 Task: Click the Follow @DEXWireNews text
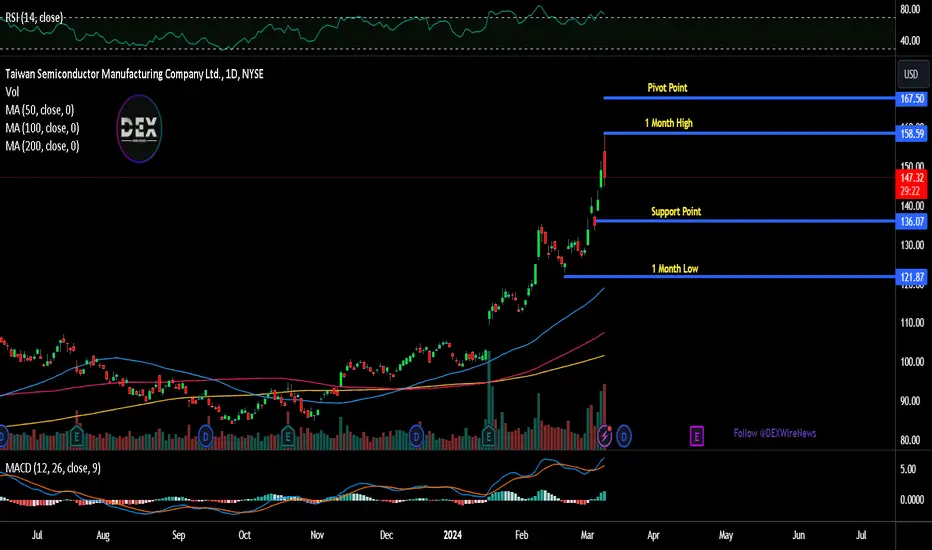(774, 433)
